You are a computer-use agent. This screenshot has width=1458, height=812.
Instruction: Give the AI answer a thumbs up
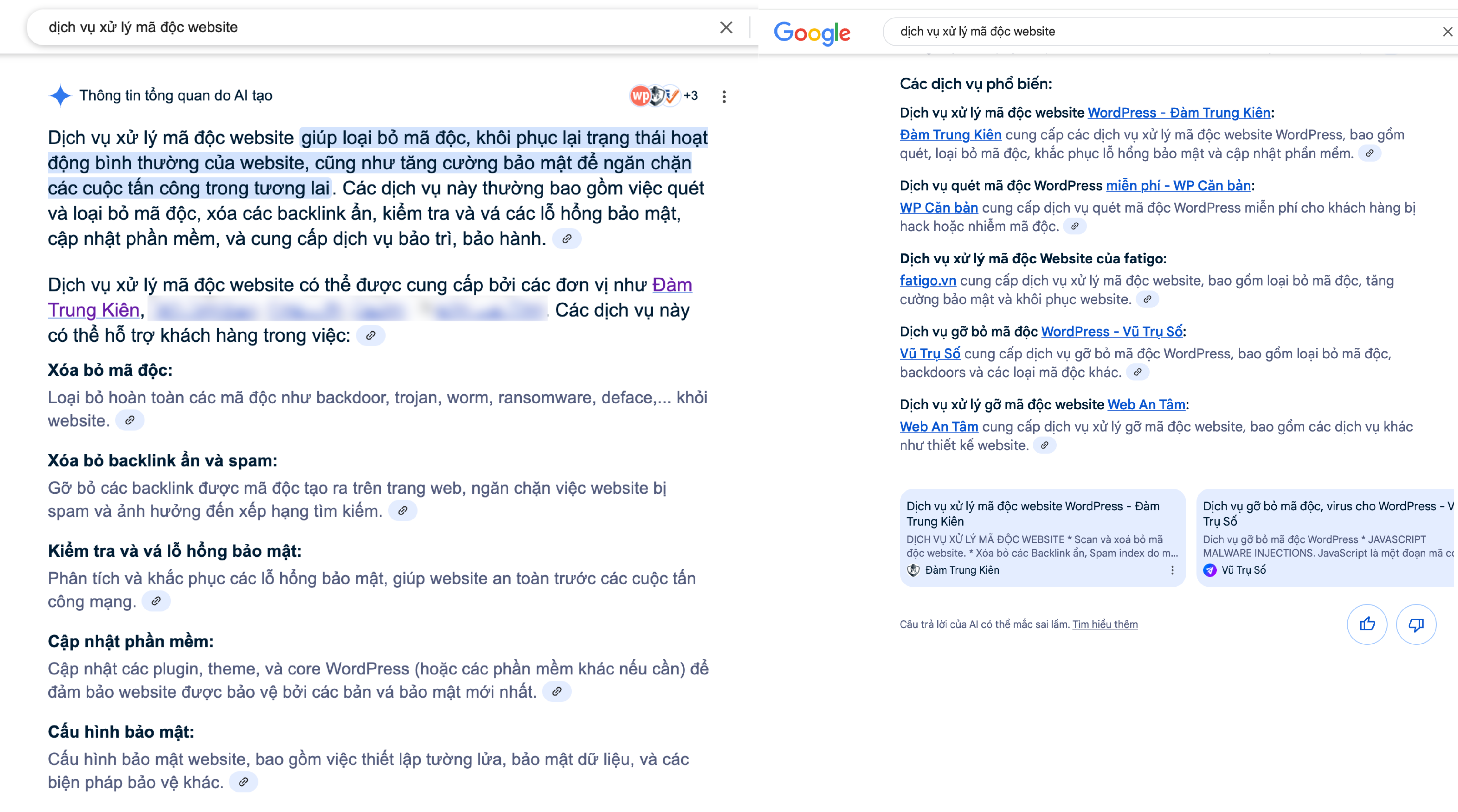point(1367,624)
